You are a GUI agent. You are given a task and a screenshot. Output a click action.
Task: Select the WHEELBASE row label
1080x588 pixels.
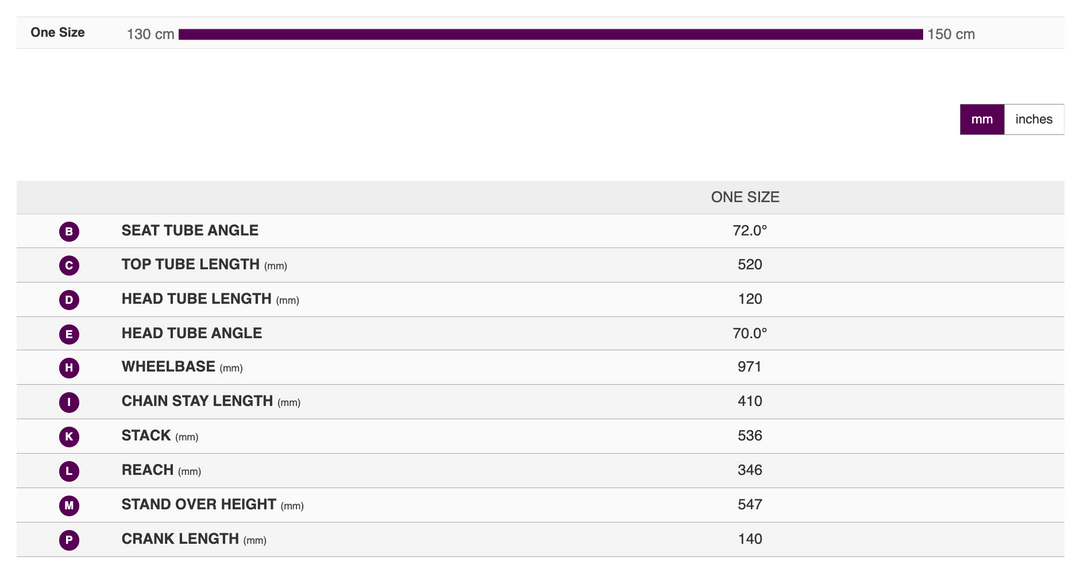tap(168, 367)
